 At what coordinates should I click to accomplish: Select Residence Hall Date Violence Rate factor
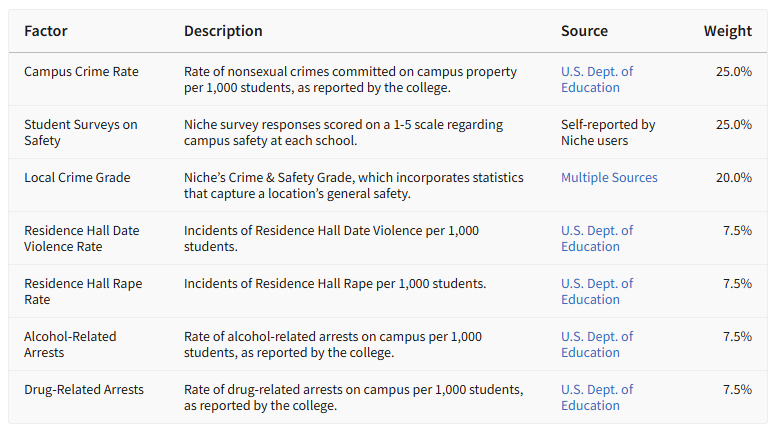82,238
